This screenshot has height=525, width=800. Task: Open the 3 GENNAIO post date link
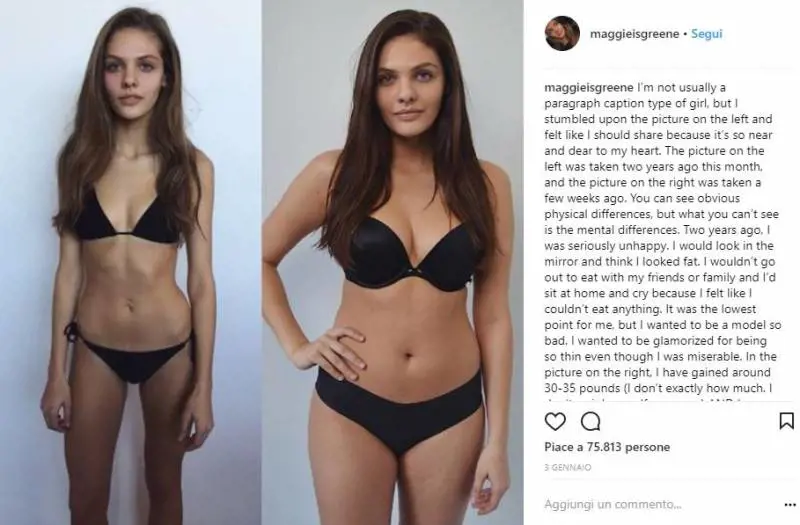coord(567,467)
